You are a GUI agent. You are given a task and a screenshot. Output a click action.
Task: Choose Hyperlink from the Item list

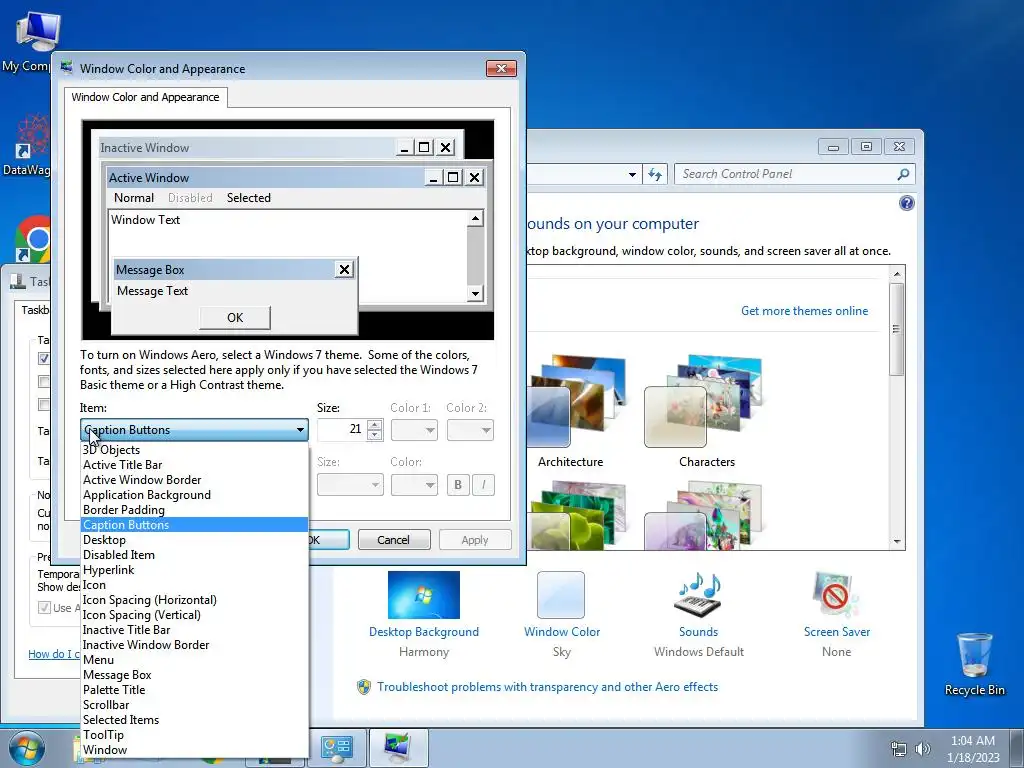tap(194, 570)
